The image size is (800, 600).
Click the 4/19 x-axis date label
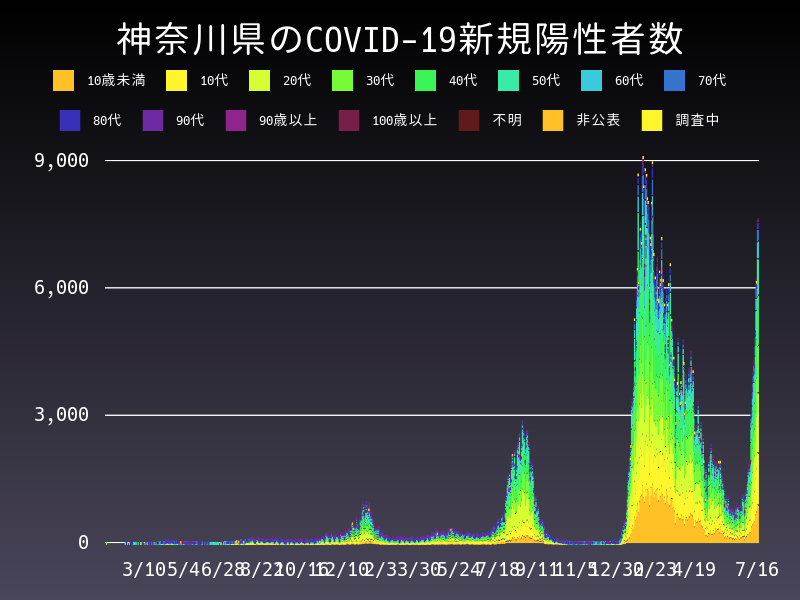tap(693, 569)
